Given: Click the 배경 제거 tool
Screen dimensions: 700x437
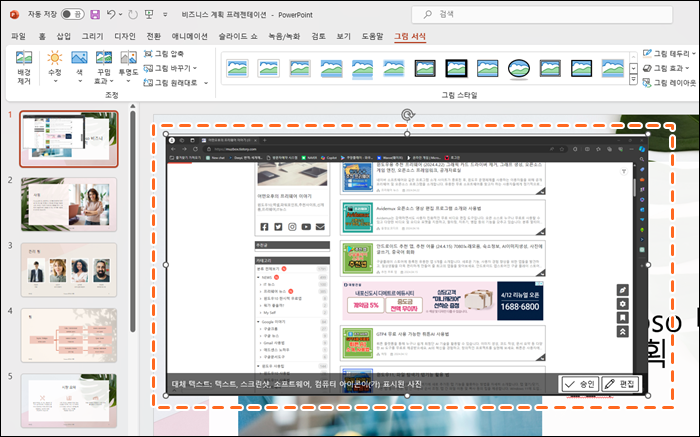Looking at the screenshot, I should (24, 67).
